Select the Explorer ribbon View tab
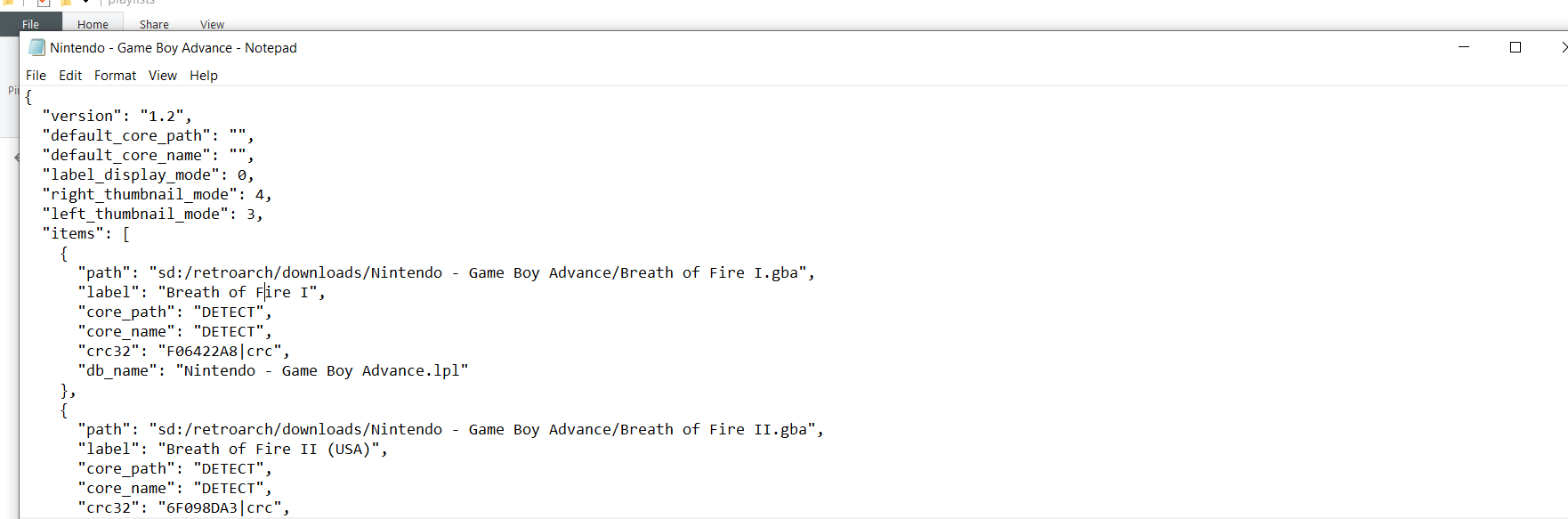The image size is (1568, 519). [x=212, y=24]
